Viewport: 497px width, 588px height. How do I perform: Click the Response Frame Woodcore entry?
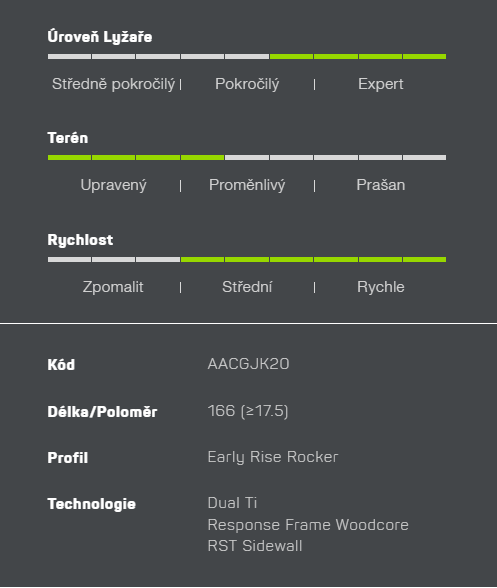[308, 525]
